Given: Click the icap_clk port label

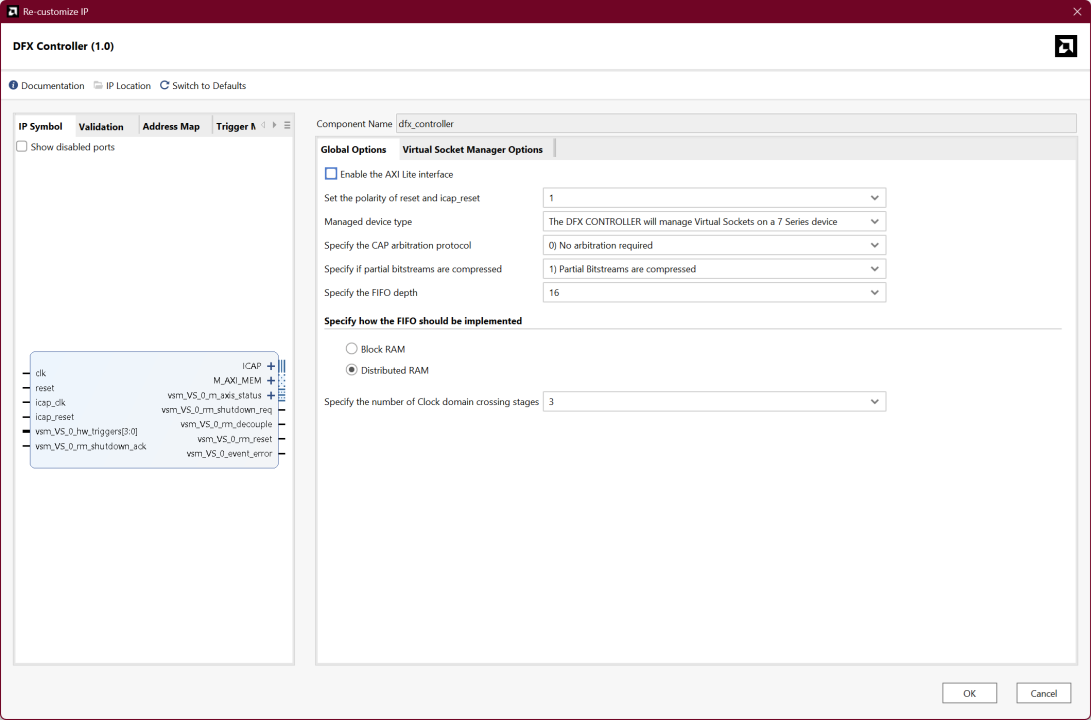Looking at the screenshot, I should (50, 402).
